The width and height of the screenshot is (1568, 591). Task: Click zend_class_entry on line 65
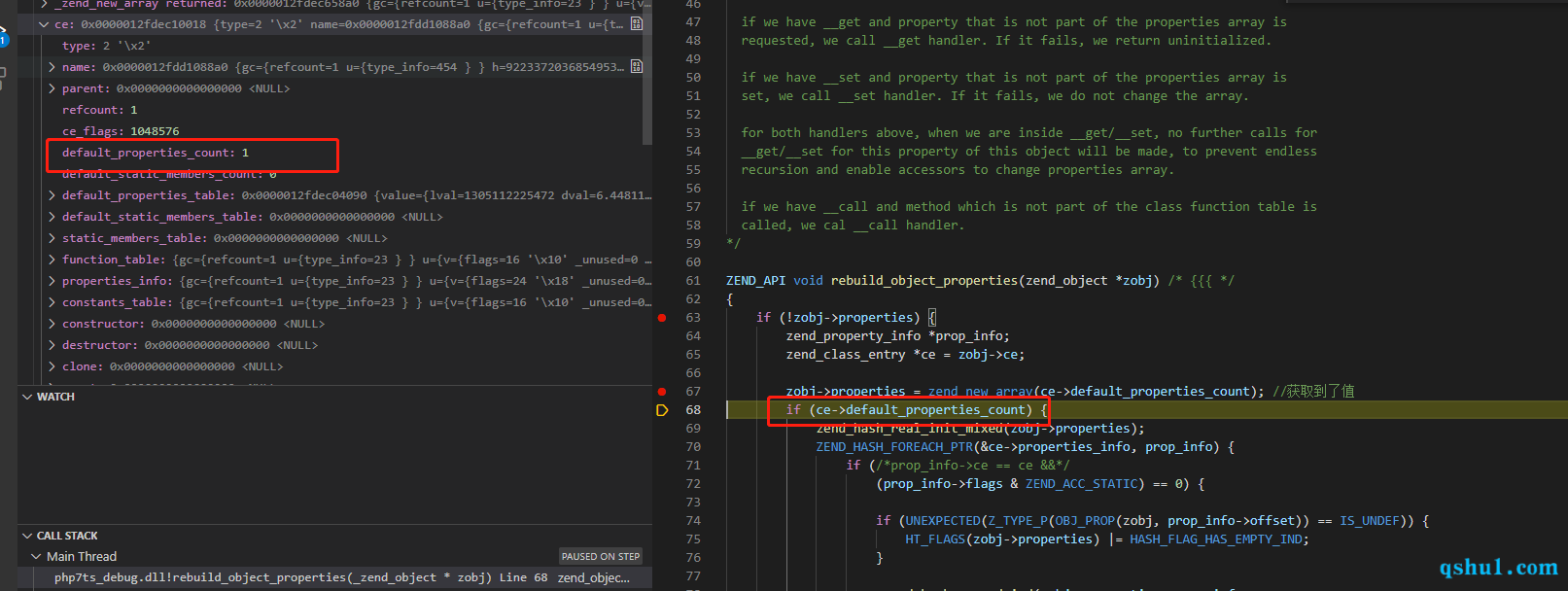click(x=846, y=355)
